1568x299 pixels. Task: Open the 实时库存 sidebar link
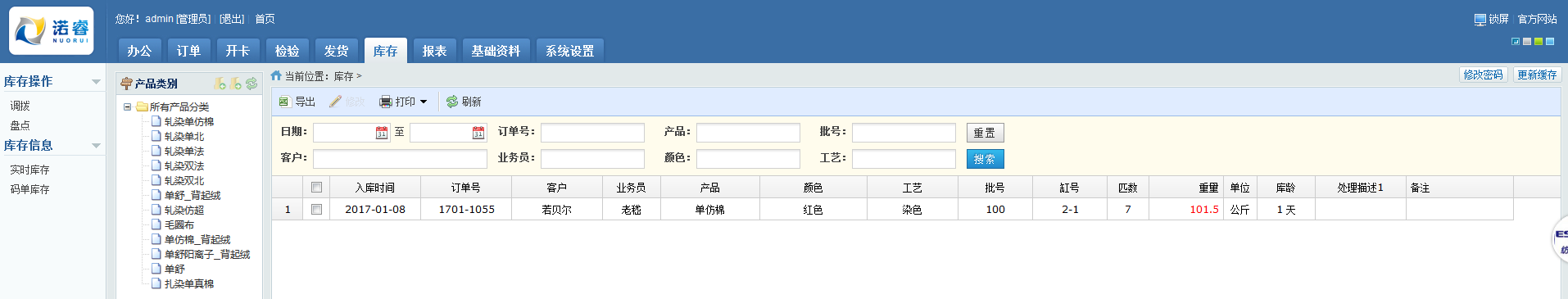[x=30, y=170]
